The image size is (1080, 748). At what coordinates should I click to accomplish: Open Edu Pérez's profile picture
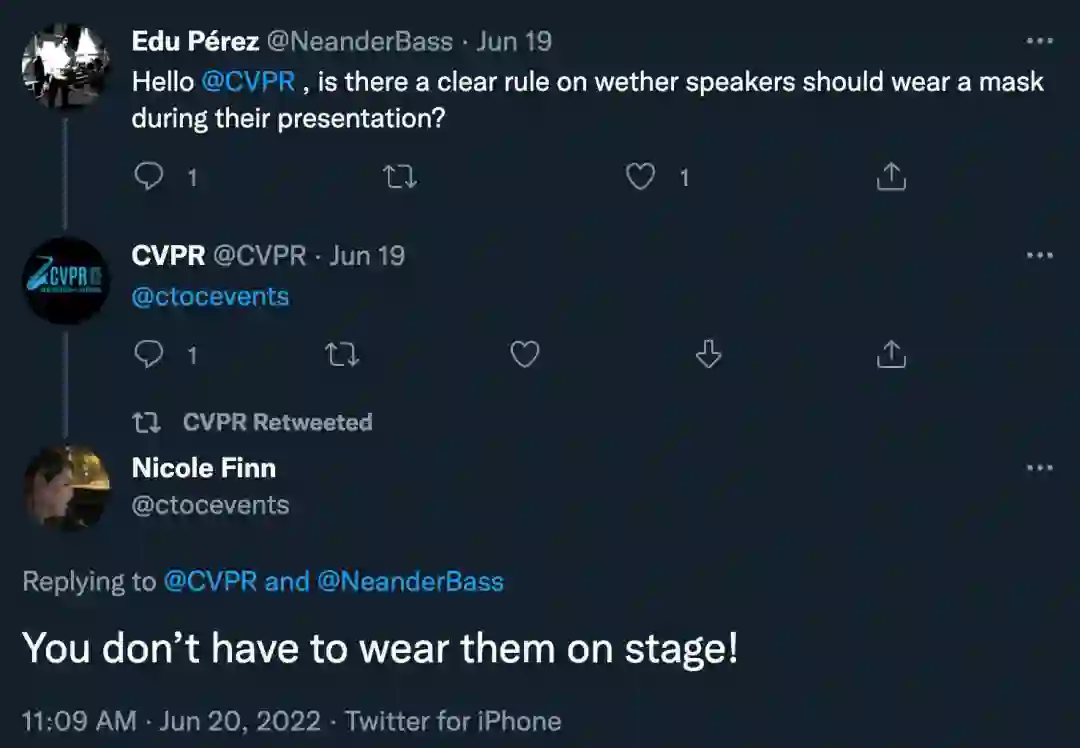pos(66,66)
